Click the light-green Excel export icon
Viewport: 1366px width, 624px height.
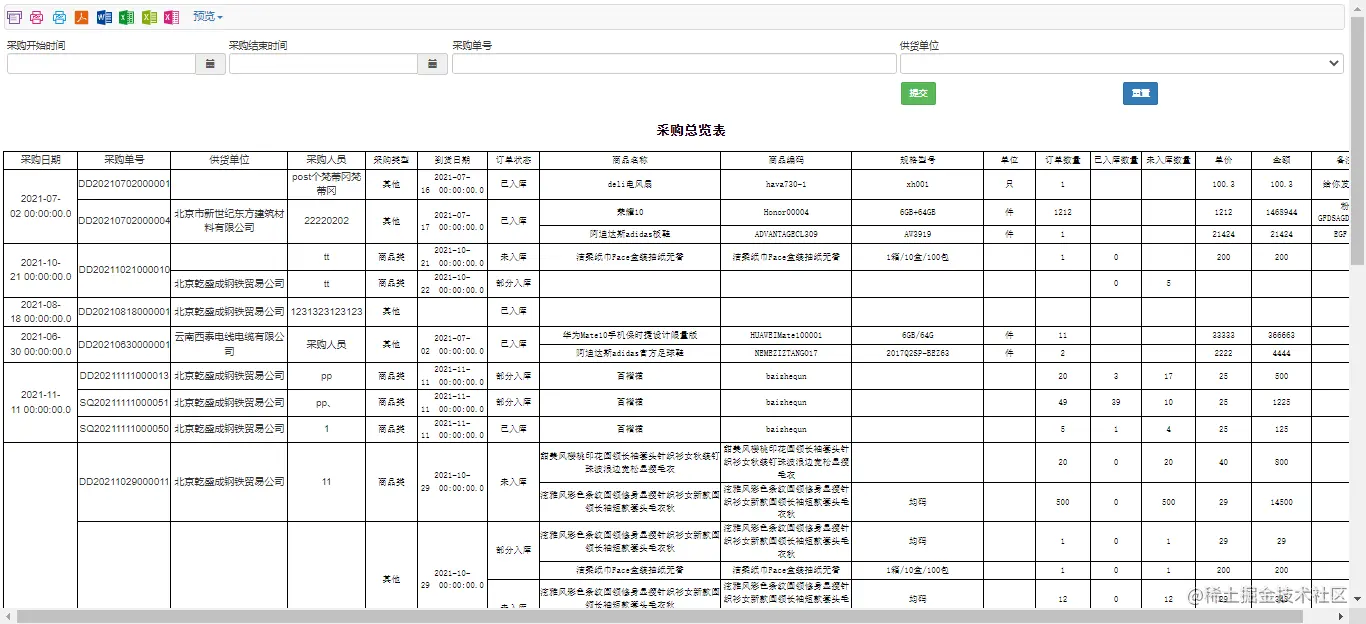click(x=148, y=16)
